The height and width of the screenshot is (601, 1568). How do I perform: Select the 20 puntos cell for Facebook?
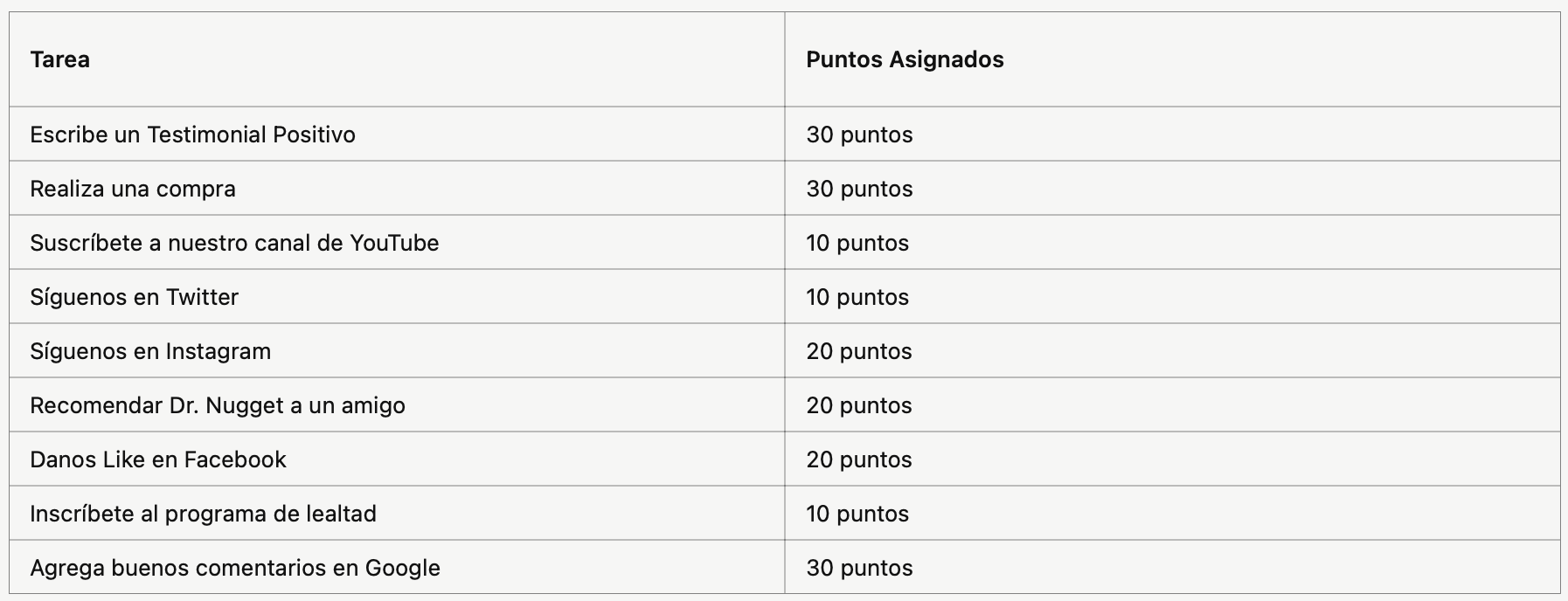(1172, 459)
